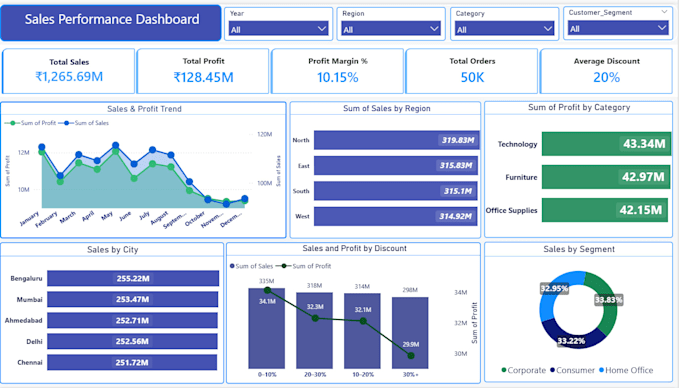
Task: Click the Chennai city sales bar
Action: (x=132, y=362)
